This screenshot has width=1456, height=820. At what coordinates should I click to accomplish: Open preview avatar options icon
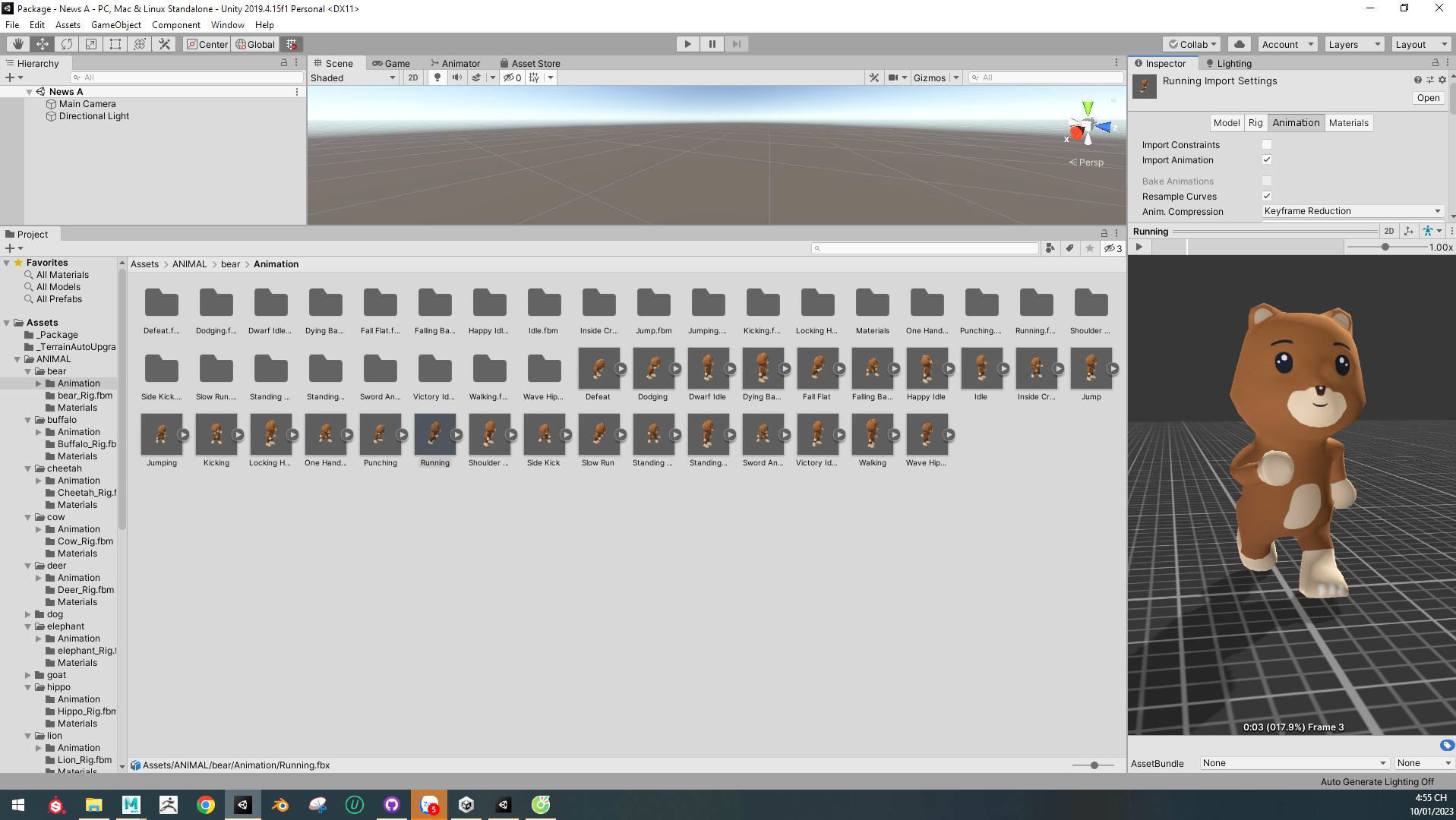coord(1432,231)
